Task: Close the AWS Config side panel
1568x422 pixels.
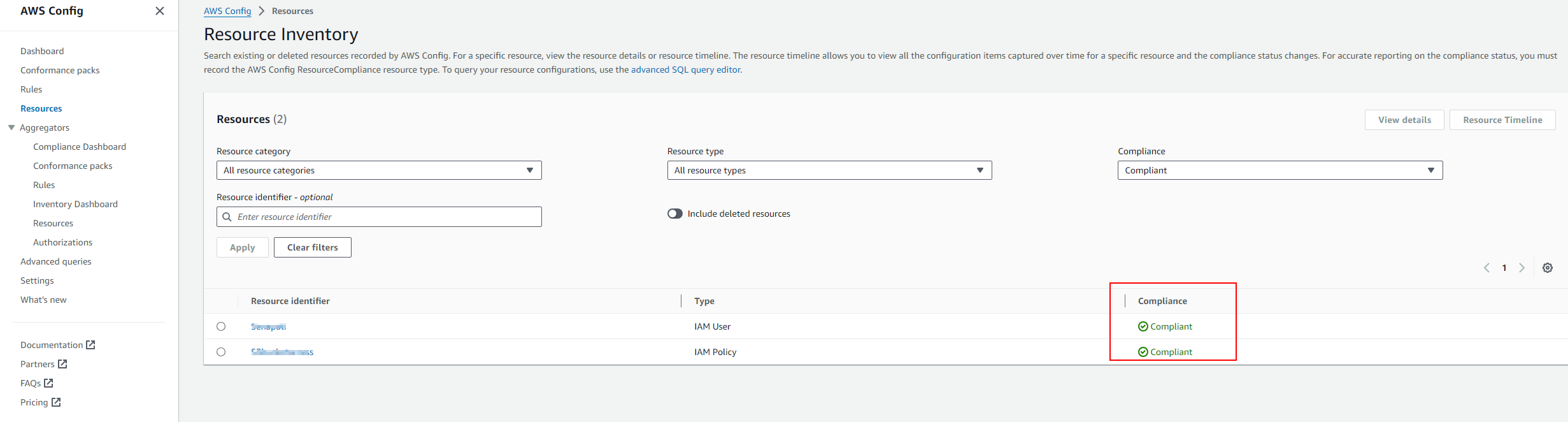Action: 160,11
